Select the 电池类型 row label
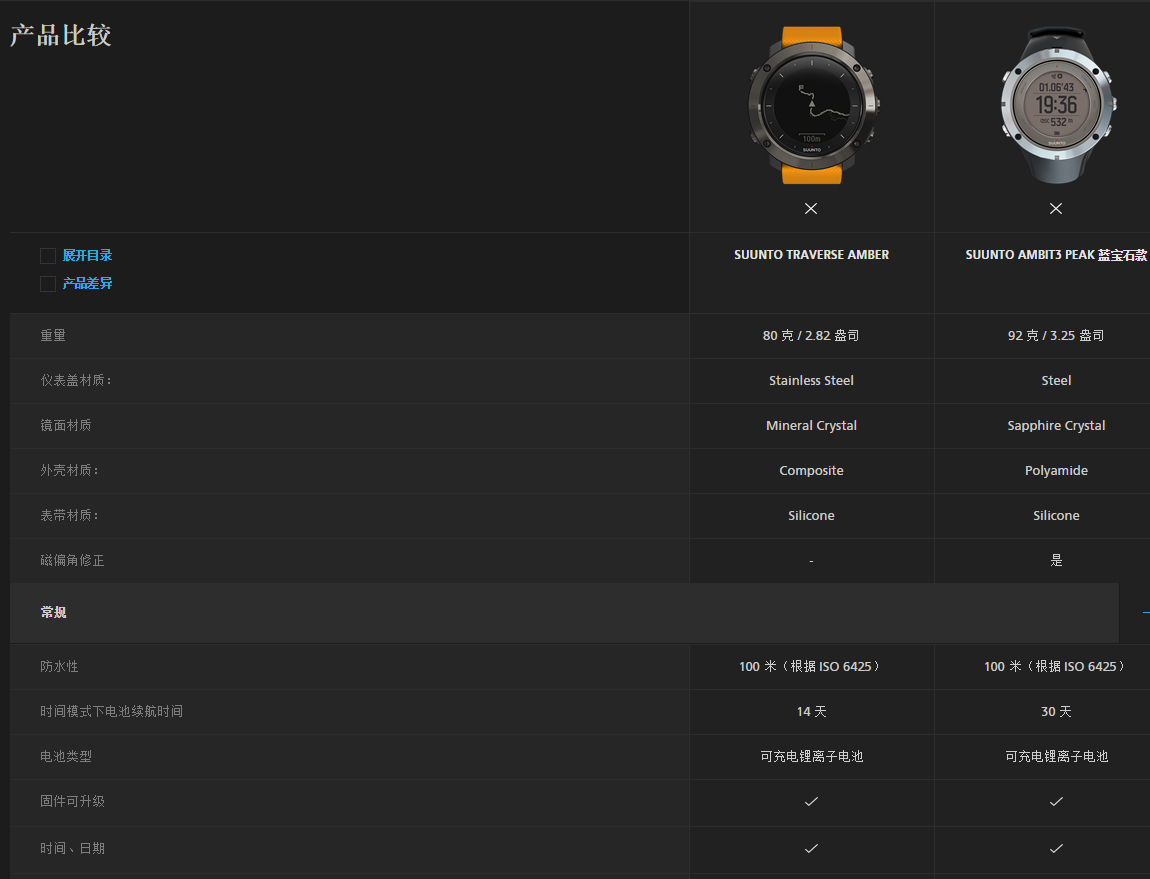Image resolution: width=1150 pixels, height=879 pixels. click(66, 756)
